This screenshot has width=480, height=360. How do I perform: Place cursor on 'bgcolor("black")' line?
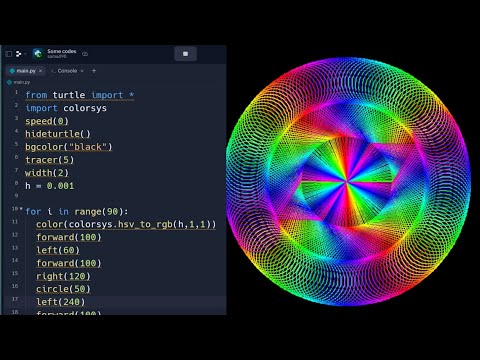pyautogui.click(x=69, y=147)
